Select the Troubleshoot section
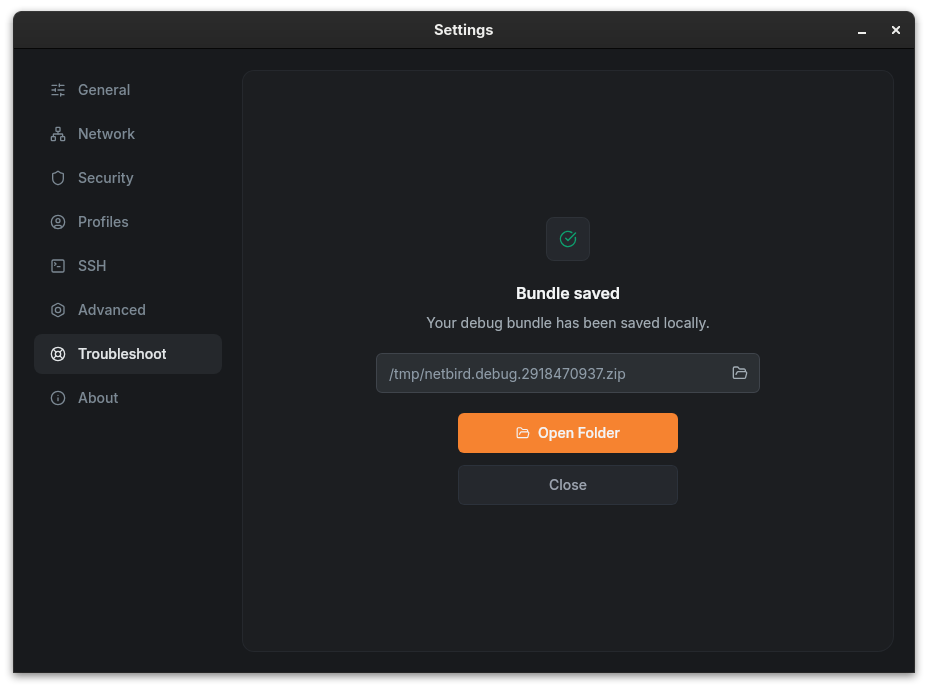The image size is (928, 689). [128, 354]
